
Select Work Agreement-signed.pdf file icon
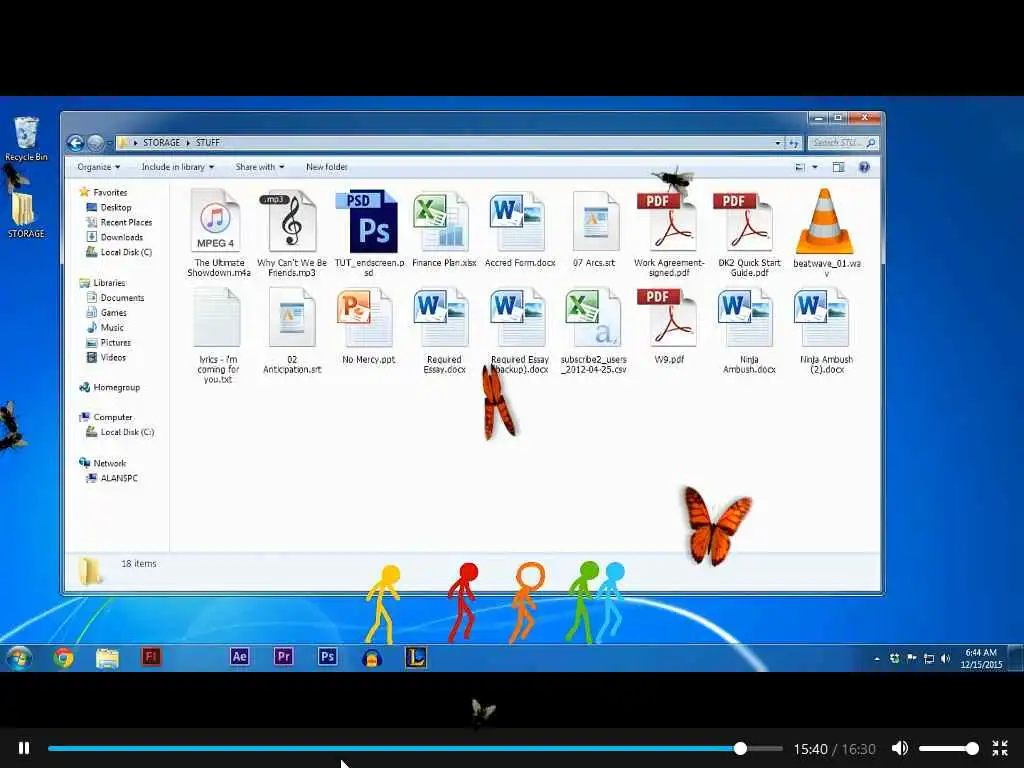tap(667, 221)
